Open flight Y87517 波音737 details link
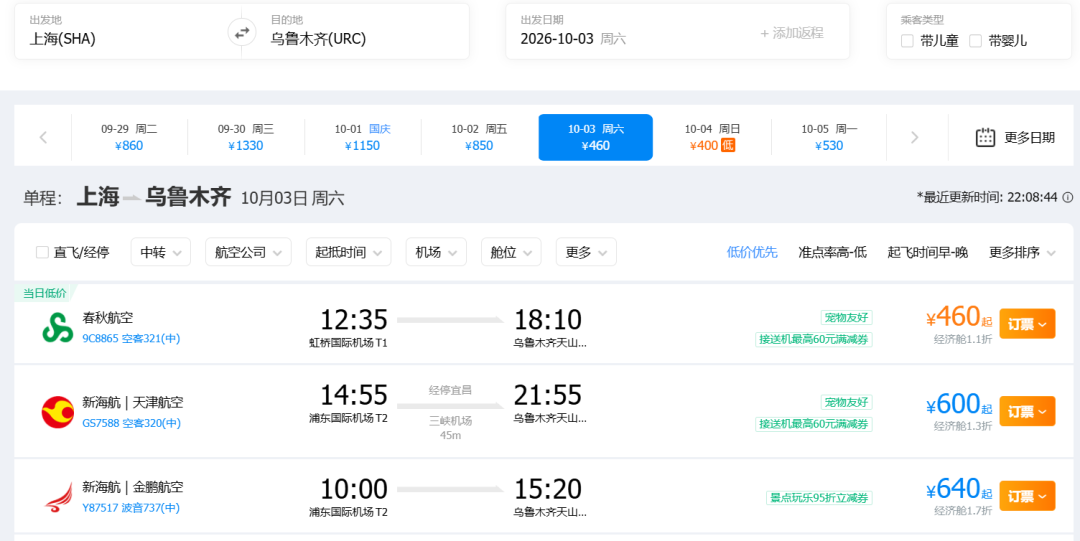Viewport: 1080px width, 541px height. pyautogui.click(x=131, y=508)
